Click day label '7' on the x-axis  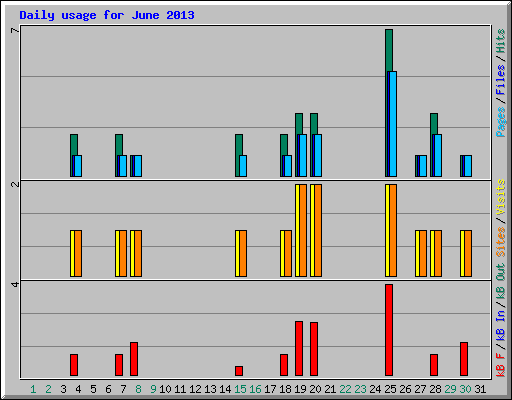(123, 389)
